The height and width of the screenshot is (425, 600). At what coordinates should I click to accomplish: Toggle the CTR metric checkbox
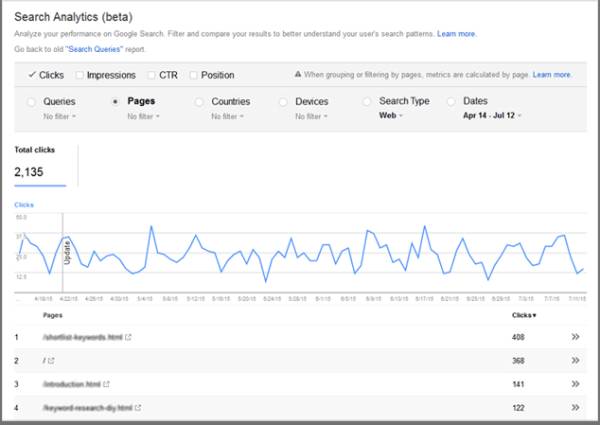151,75
